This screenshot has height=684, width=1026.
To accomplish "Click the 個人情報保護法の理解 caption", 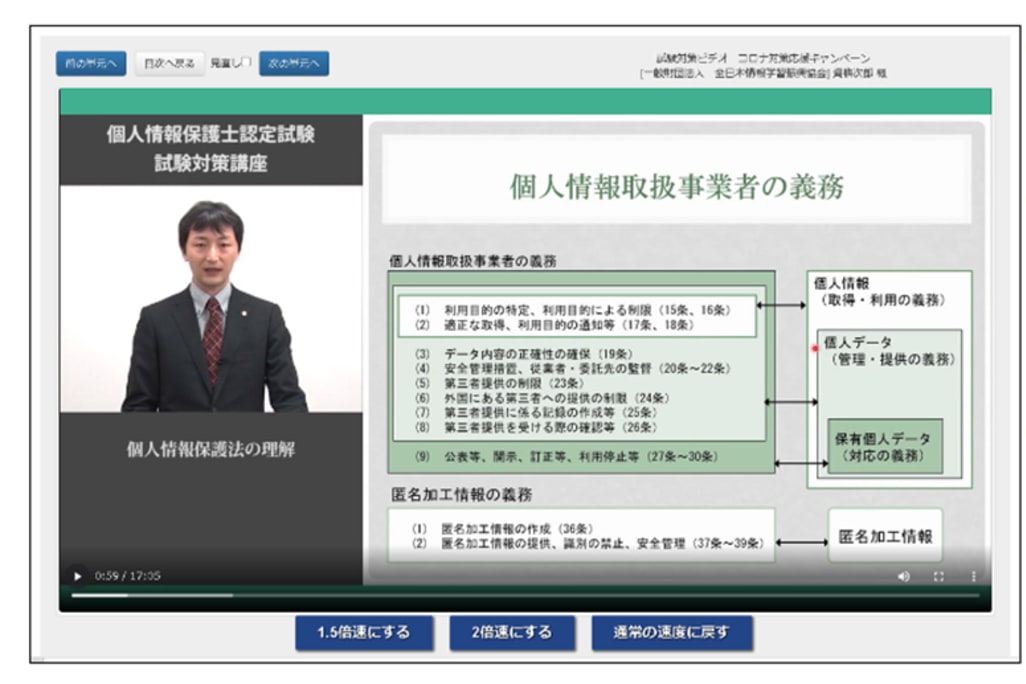I will click(x=211, y=449).
